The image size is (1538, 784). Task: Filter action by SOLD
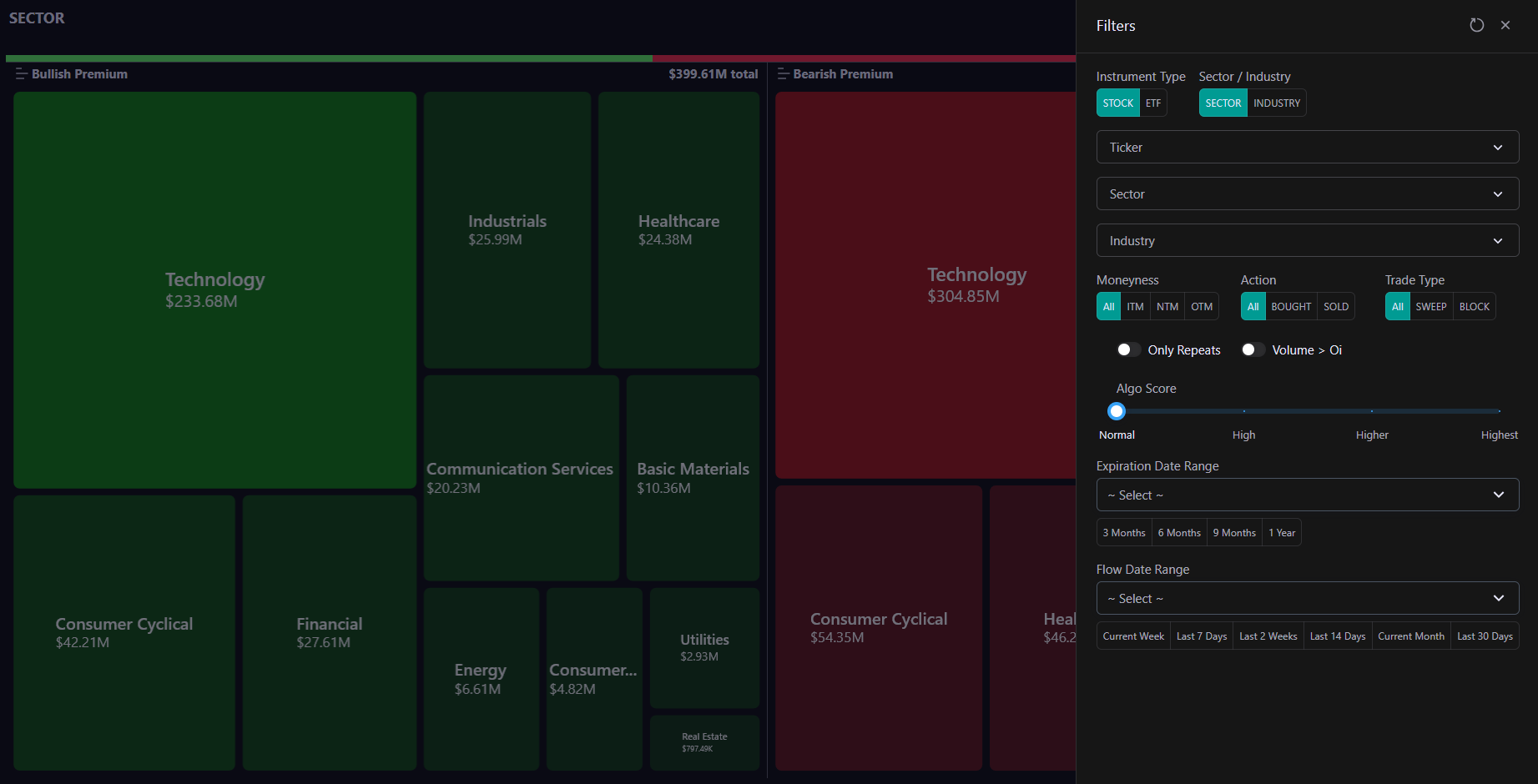[x=1336, y=307]
